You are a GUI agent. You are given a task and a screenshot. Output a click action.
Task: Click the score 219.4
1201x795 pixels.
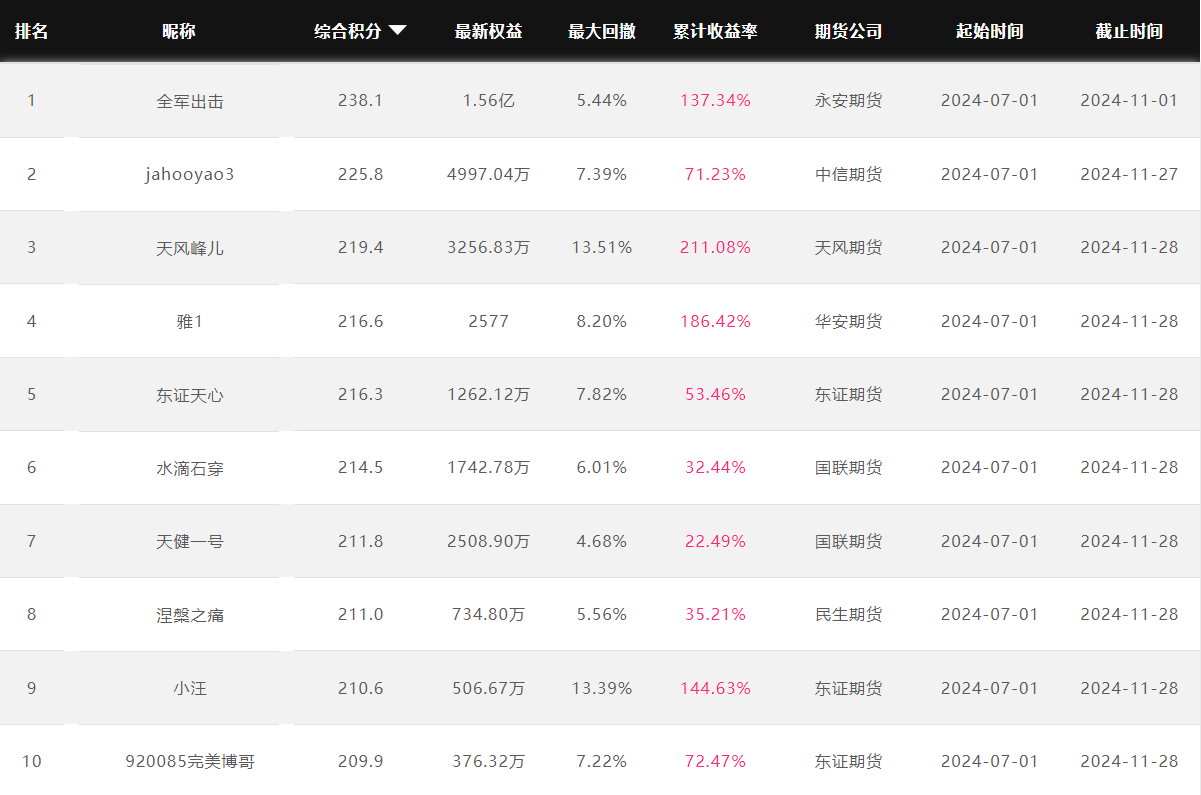(361, 247)
